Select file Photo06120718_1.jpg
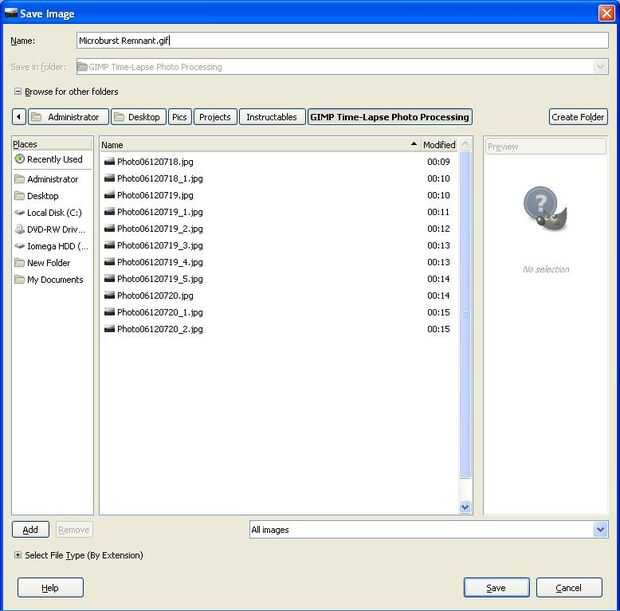The width and height of the screenshot is (620, 611). point(279,179)
